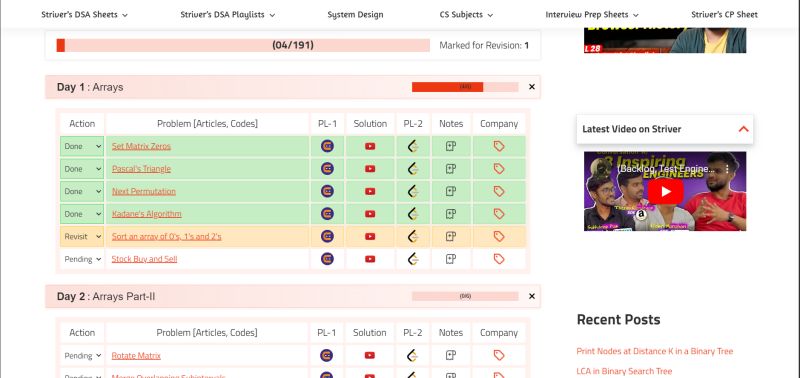
Task: Open PL-1 coding link for Stock Buy and Sell
Action: (x=327, y=259)
